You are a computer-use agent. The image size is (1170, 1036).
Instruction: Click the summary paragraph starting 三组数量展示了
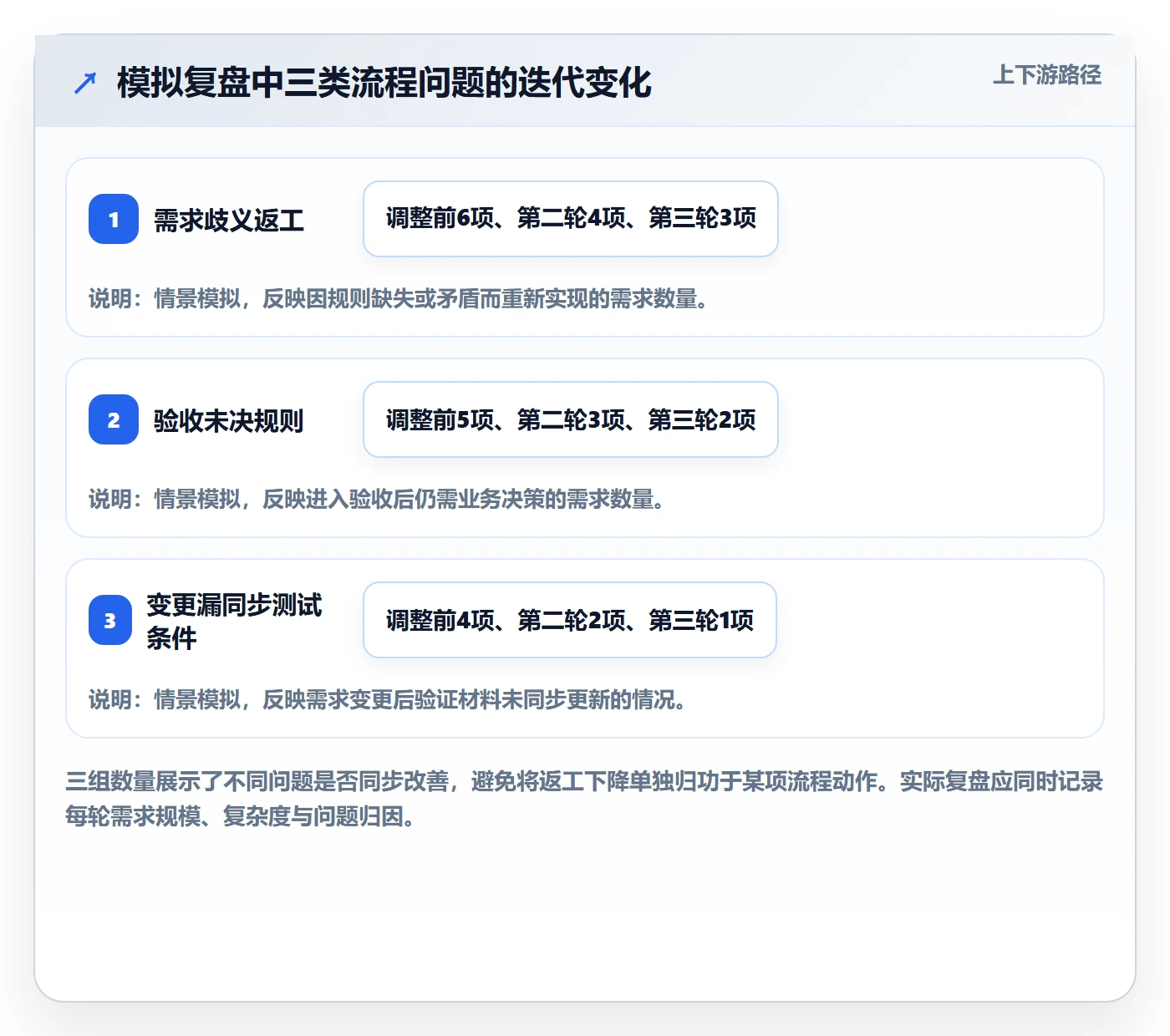click(x=585, y=799)
